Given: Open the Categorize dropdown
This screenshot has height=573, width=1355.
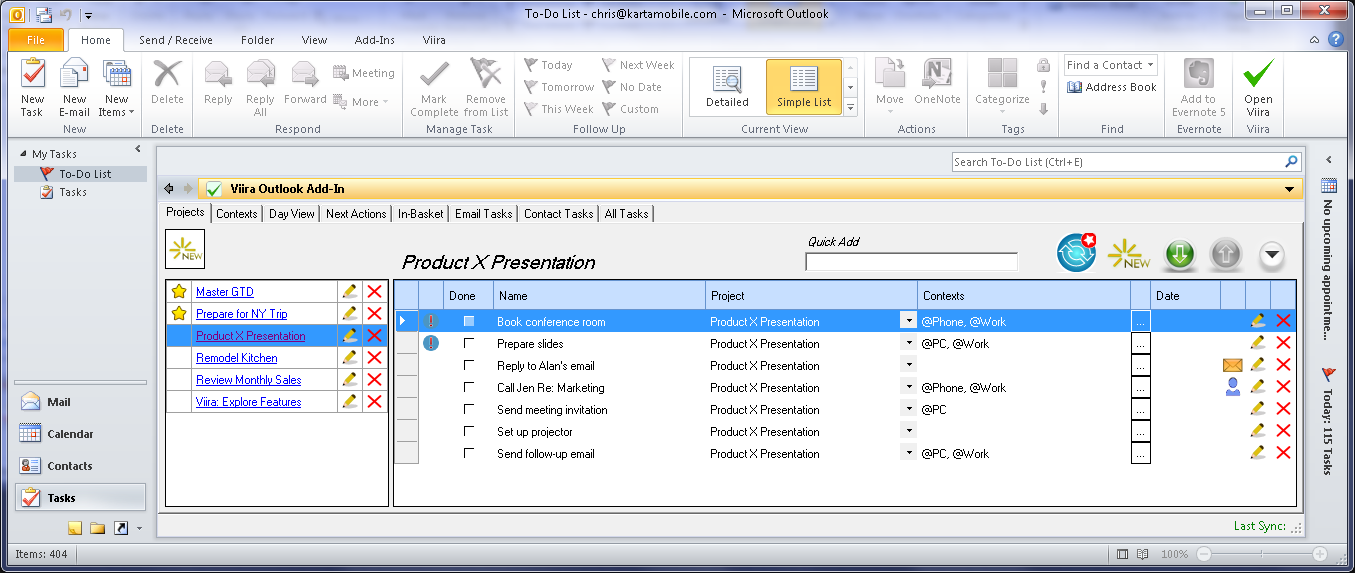Looking at the screenshot, I should pyautogui.click(x=1002, y=86).
